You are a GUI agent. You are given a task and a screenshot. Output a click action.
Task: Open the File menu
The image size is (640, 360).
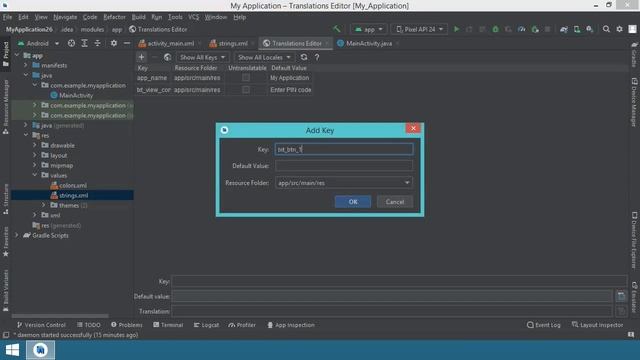tap(7, 17)
